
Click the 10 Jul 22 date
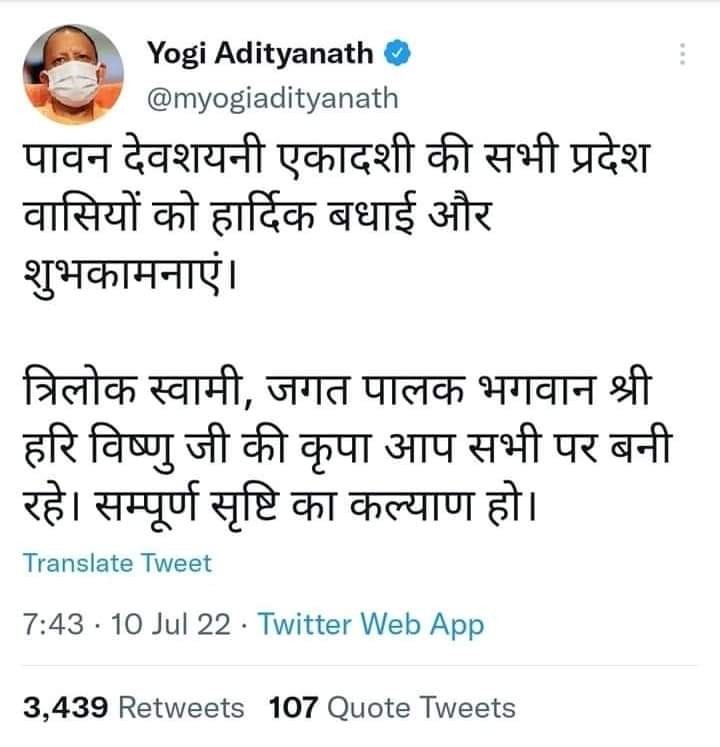click(171, 624)
